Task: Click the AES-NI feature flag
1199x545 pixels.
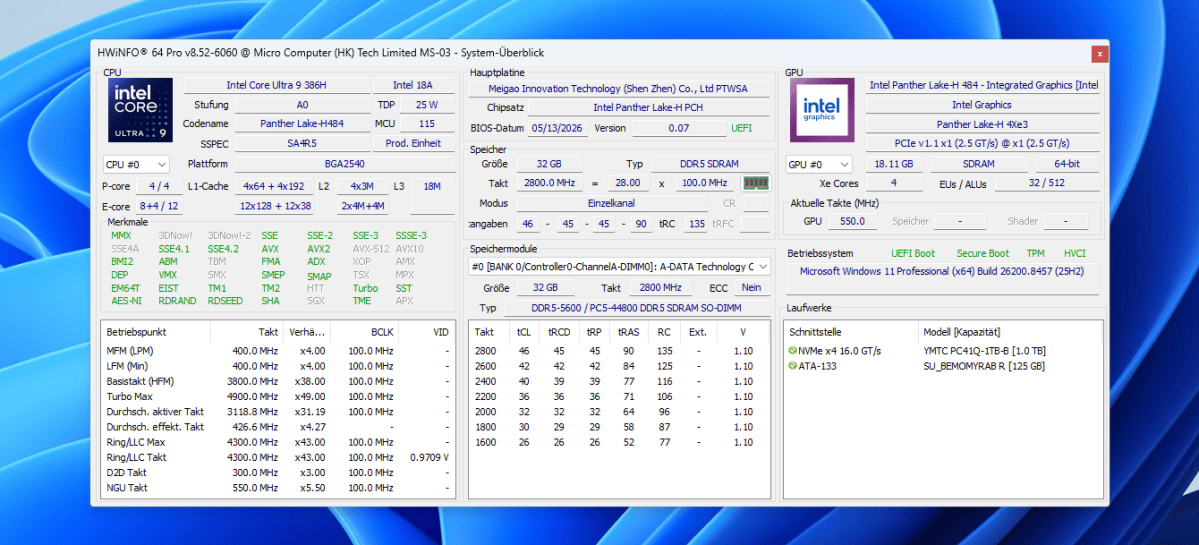Action: point(126,300)
